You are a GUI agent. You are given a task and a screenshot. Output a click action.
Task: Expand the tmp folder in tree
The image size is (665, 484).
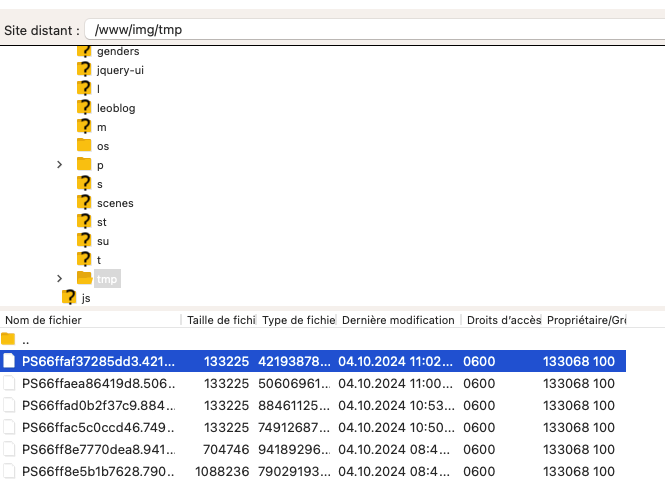(x=59, y=279)
